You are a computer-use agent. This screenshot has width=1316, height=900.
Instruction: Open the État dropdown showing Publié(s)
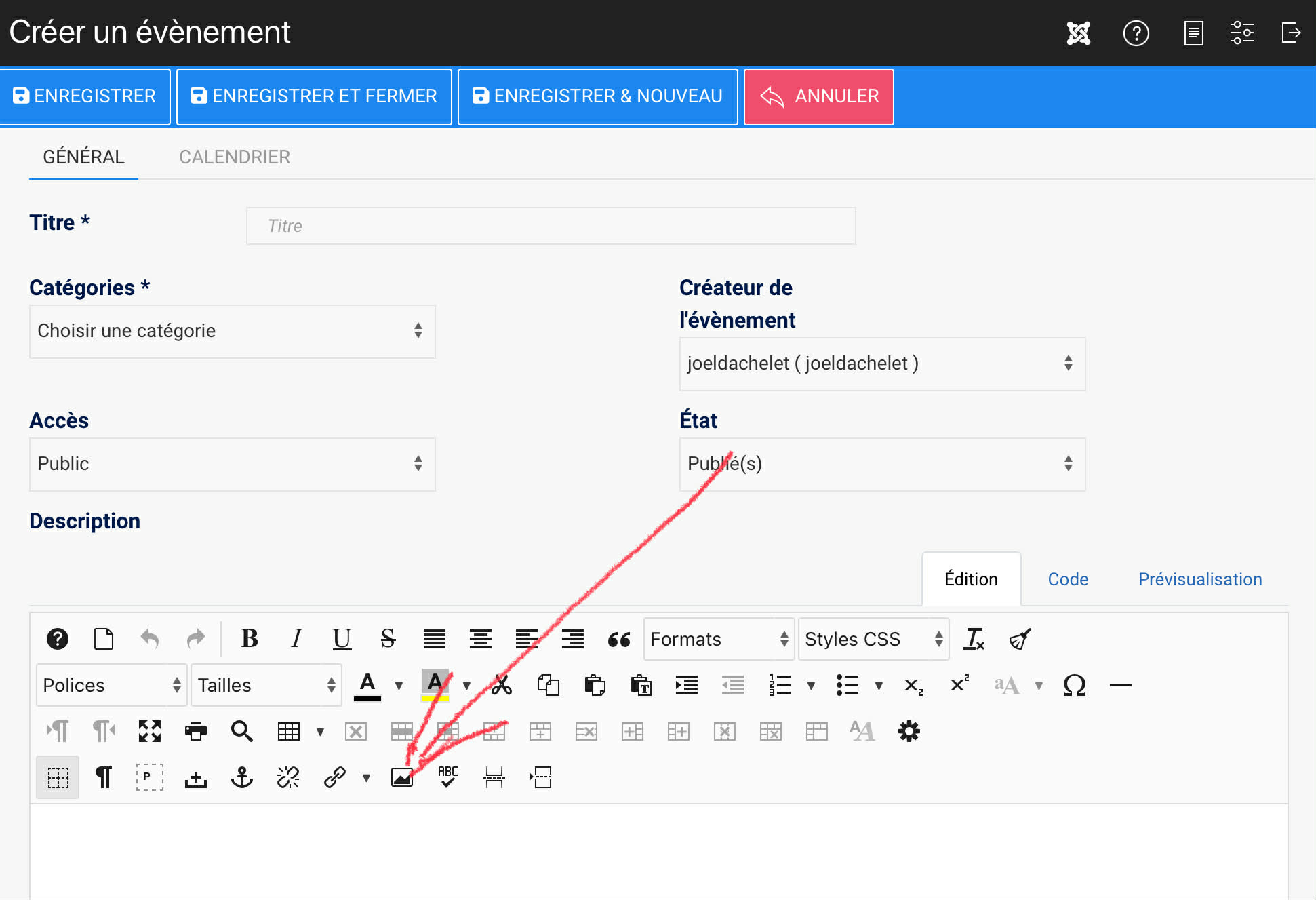point(881,464)
